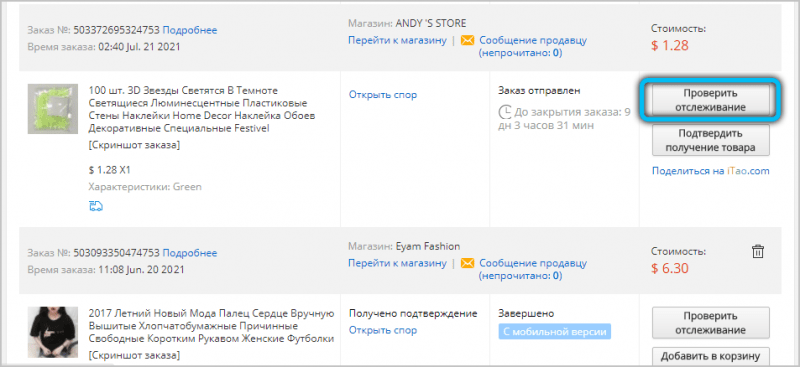Image resolution: width=800 pixels, height=367 pixels.
Task: Click the 'Завершено' status text
Action: click(526, 313)
